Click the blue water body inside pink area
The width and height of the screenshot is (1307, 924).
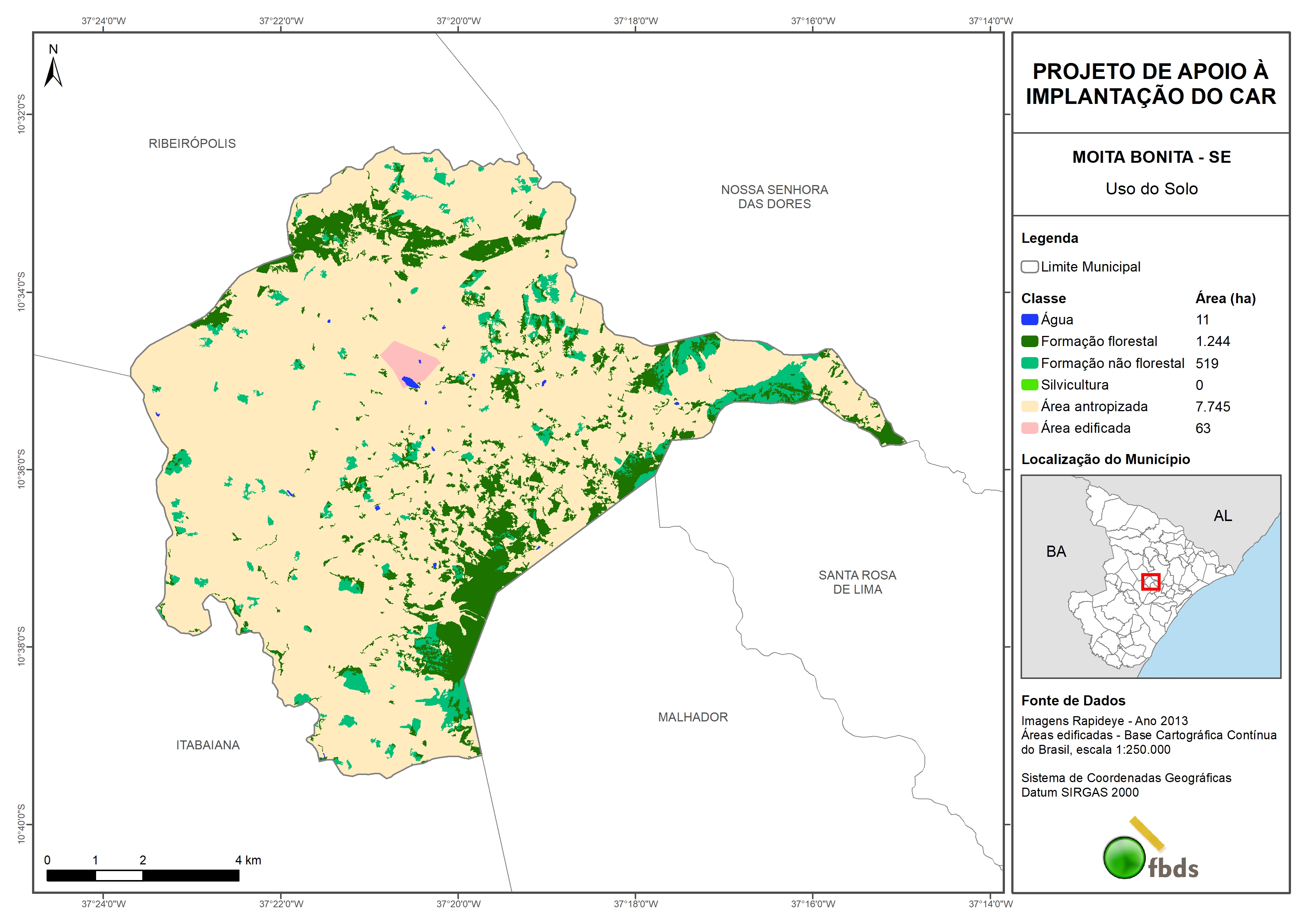pos(410,382)
